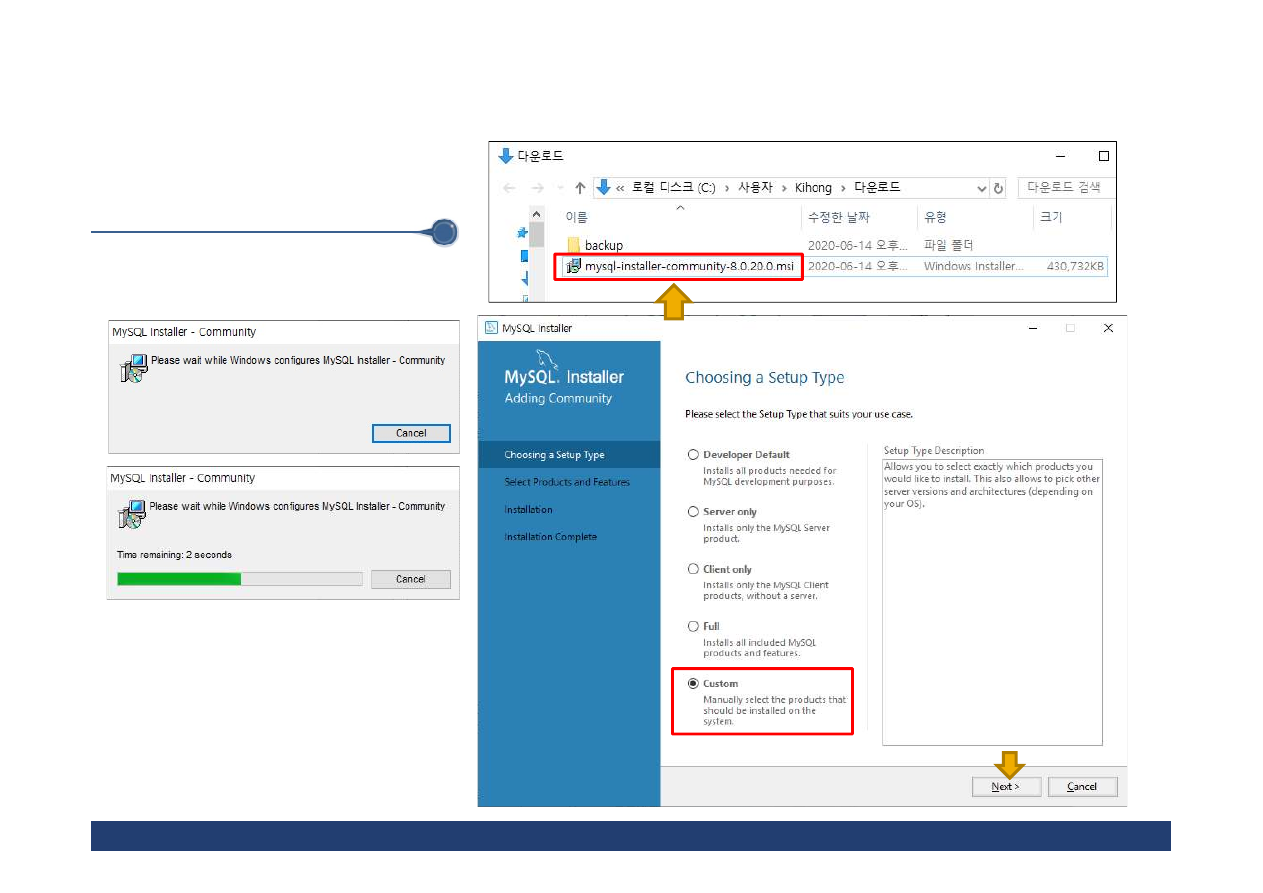The image size is (1263, 893).
Task: Select the Server only radio button
Action: pyautogui.click(x=693, y=512)
